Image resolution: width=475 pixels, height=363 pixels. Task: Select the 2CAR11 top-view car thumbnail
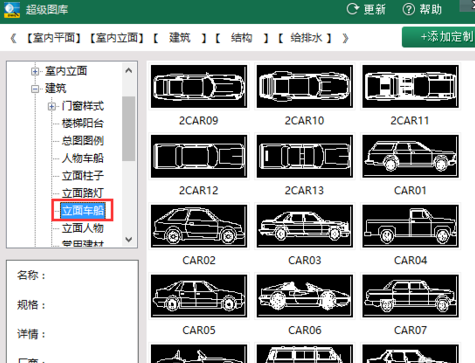pyautogui.click(x=411, y=86)
